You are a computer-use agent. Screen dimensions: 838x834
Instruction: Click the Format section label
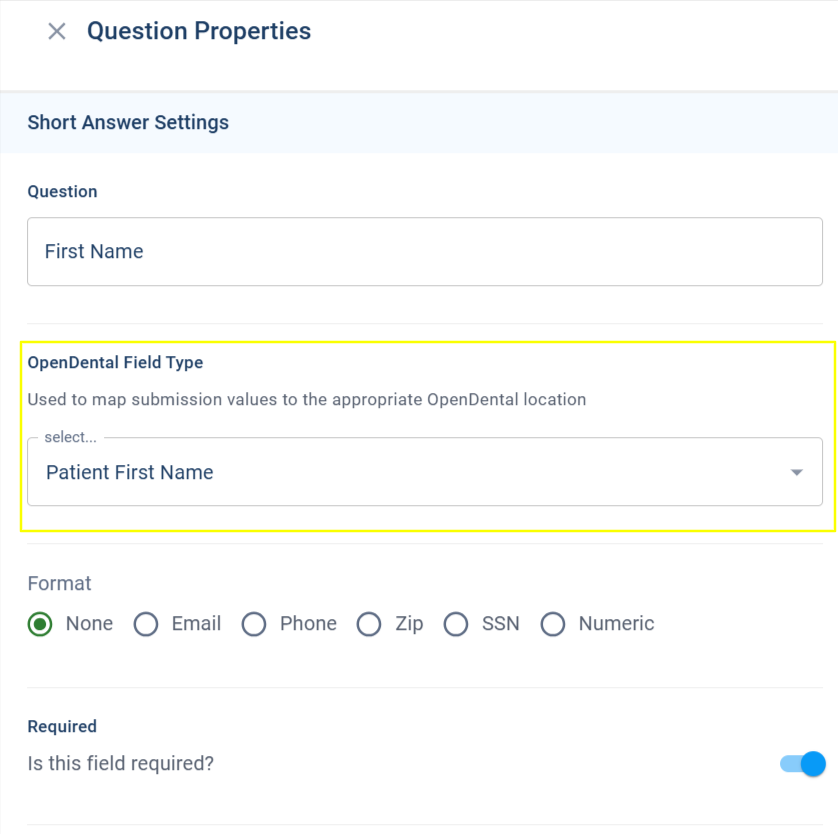(x=59, y=583)
